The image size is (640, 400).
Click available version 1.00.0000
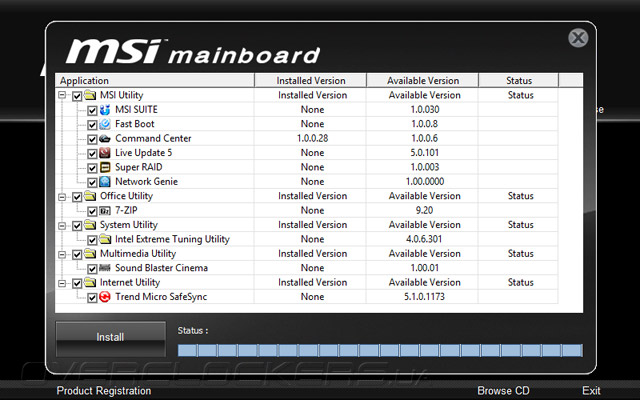click(x=424, y=182)
